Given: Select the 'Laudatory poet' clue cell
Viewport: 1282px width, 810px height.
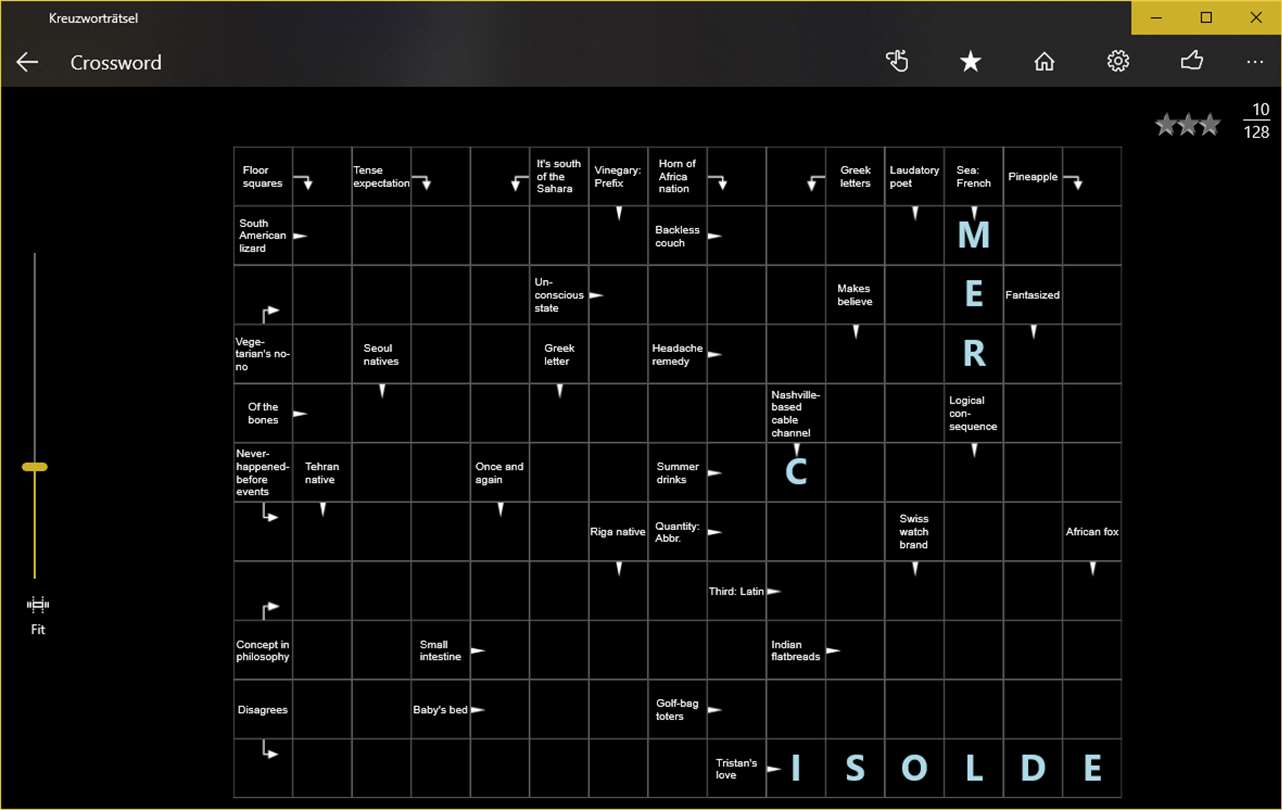Looking at the screenshot, I should coord(914,177).
